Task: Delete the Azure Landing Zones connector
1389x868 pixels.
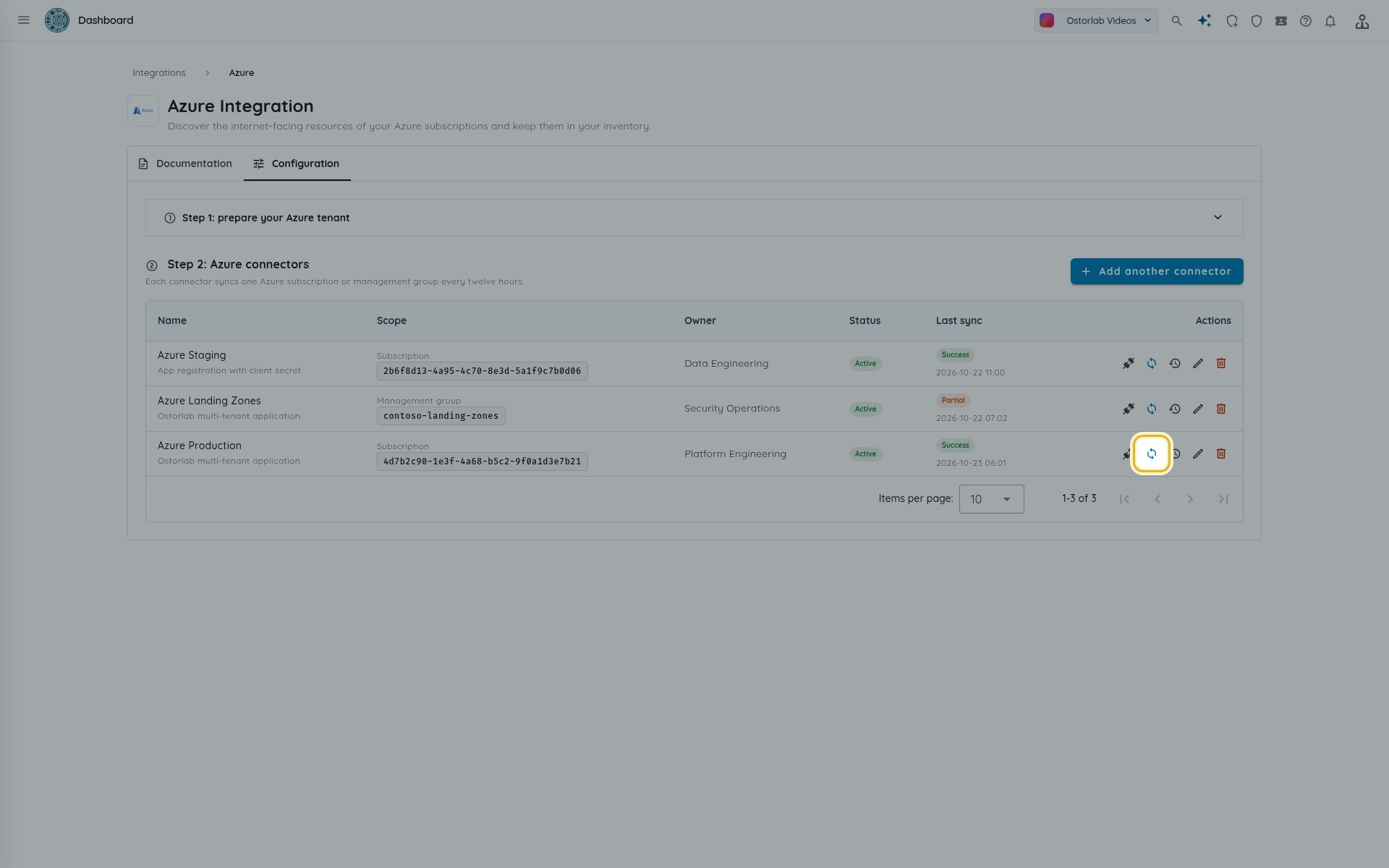Action: (x=1221, y=409)
